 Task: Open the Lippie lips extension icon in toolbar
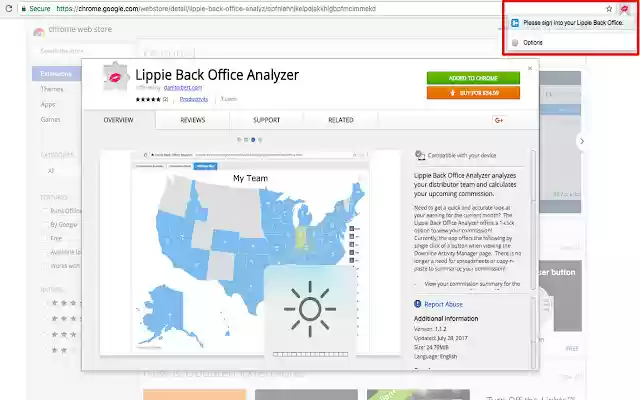click(624, 9)
